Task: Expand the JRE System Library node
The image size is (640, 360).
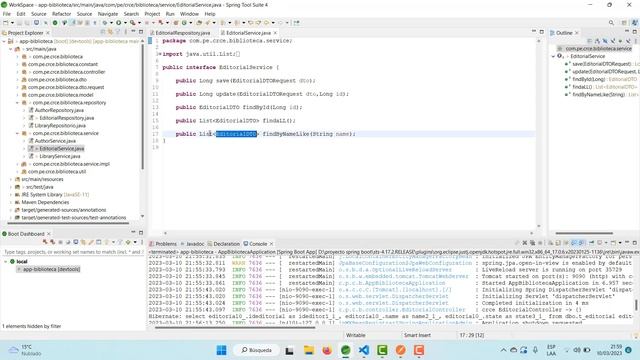Action: 11,195
